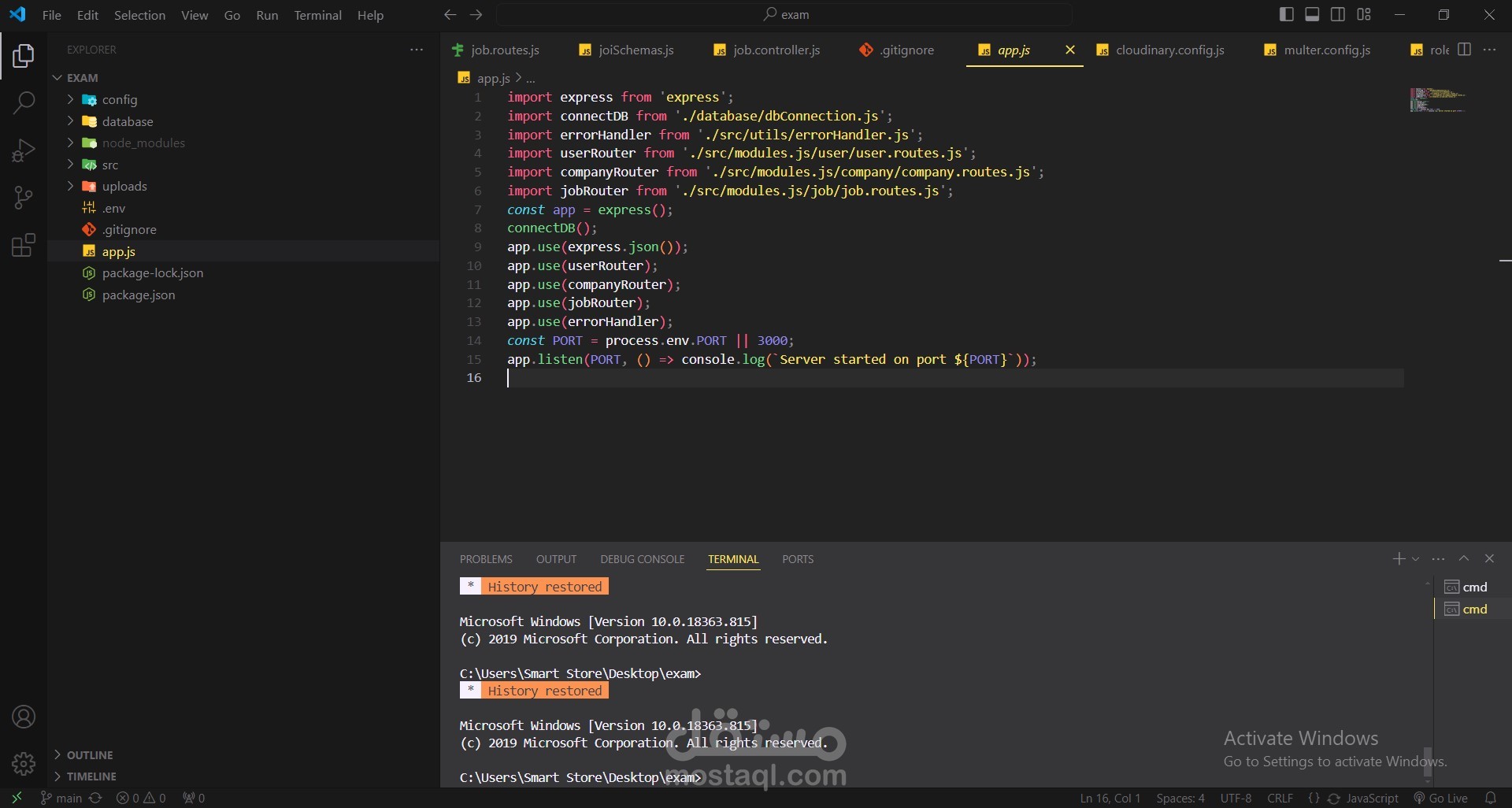Close the app.js editor tab

1069,50
